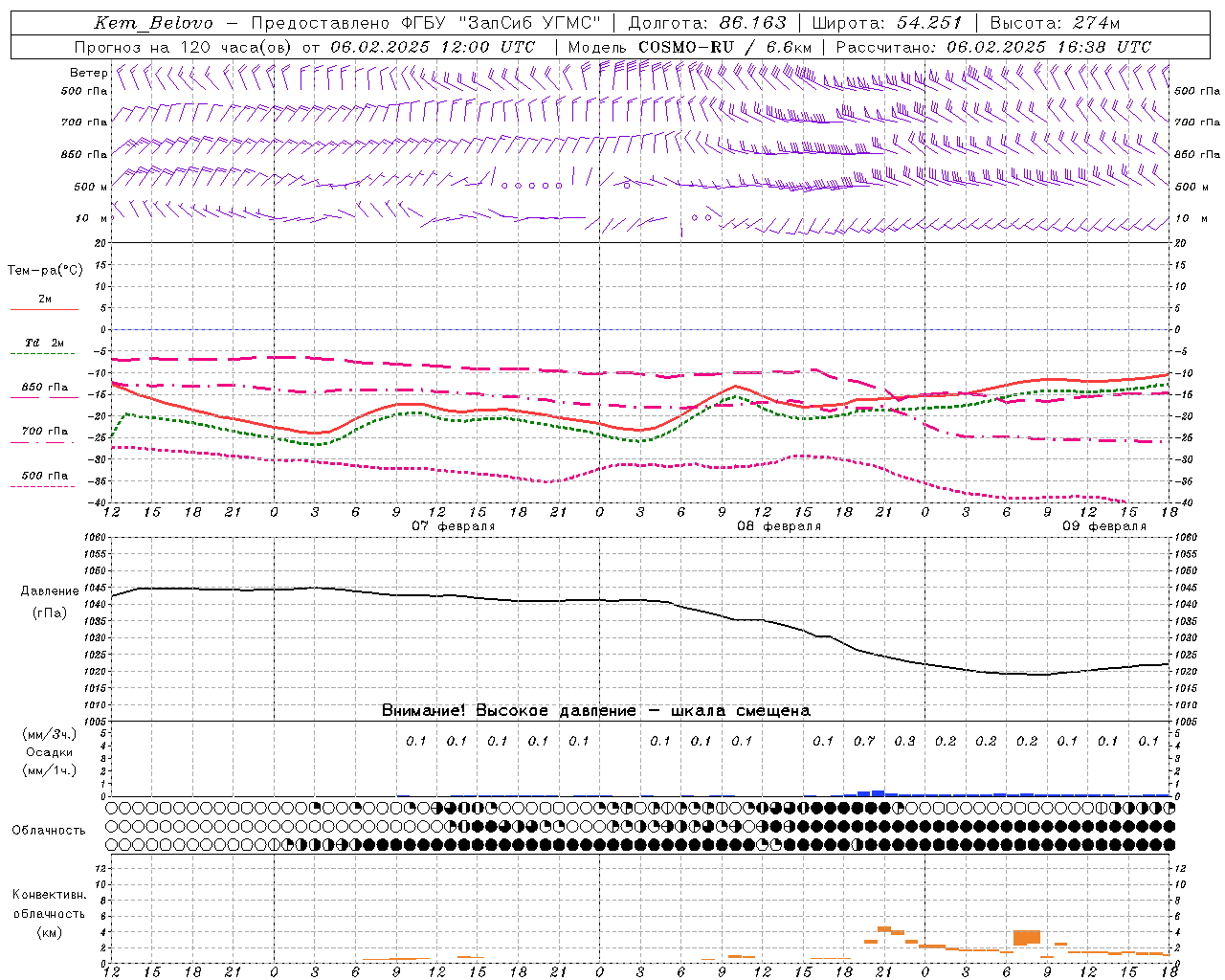Click the 0.3 precipitation amount
1225x980 pixels.
904,741
